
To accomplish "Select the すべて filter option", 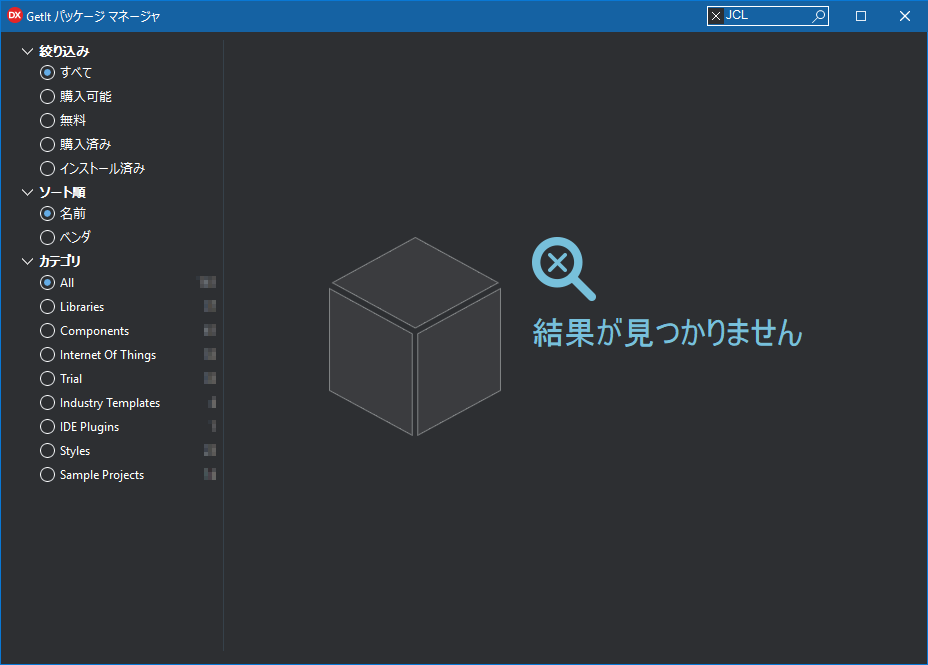I will [x=47, y=72].
